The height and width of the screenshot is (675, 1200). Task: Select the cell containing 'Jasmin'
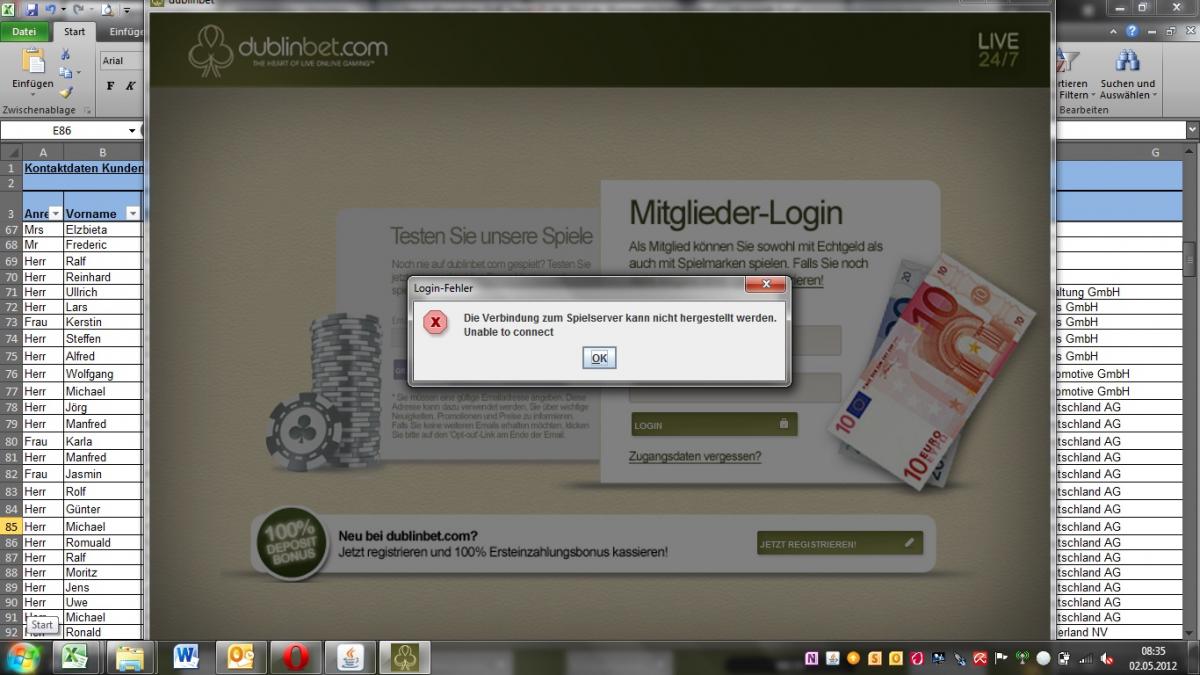pos(103,474)
